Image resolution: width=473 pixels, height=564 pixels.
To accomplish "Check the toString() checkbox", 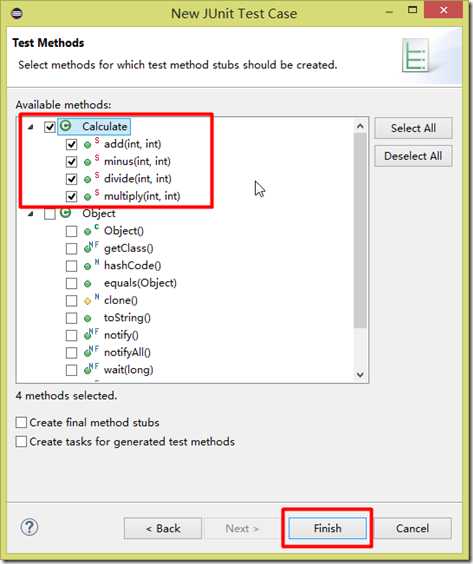I will point(71,318).
